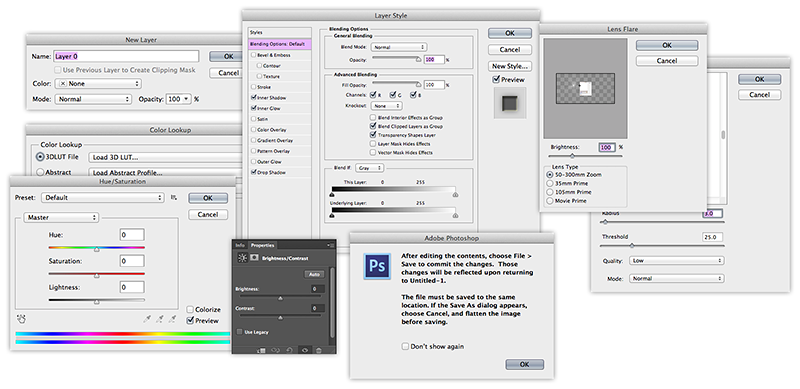Open the Master channel dropdown
Viewport: 800px width, 389px height.
(61, 217)
